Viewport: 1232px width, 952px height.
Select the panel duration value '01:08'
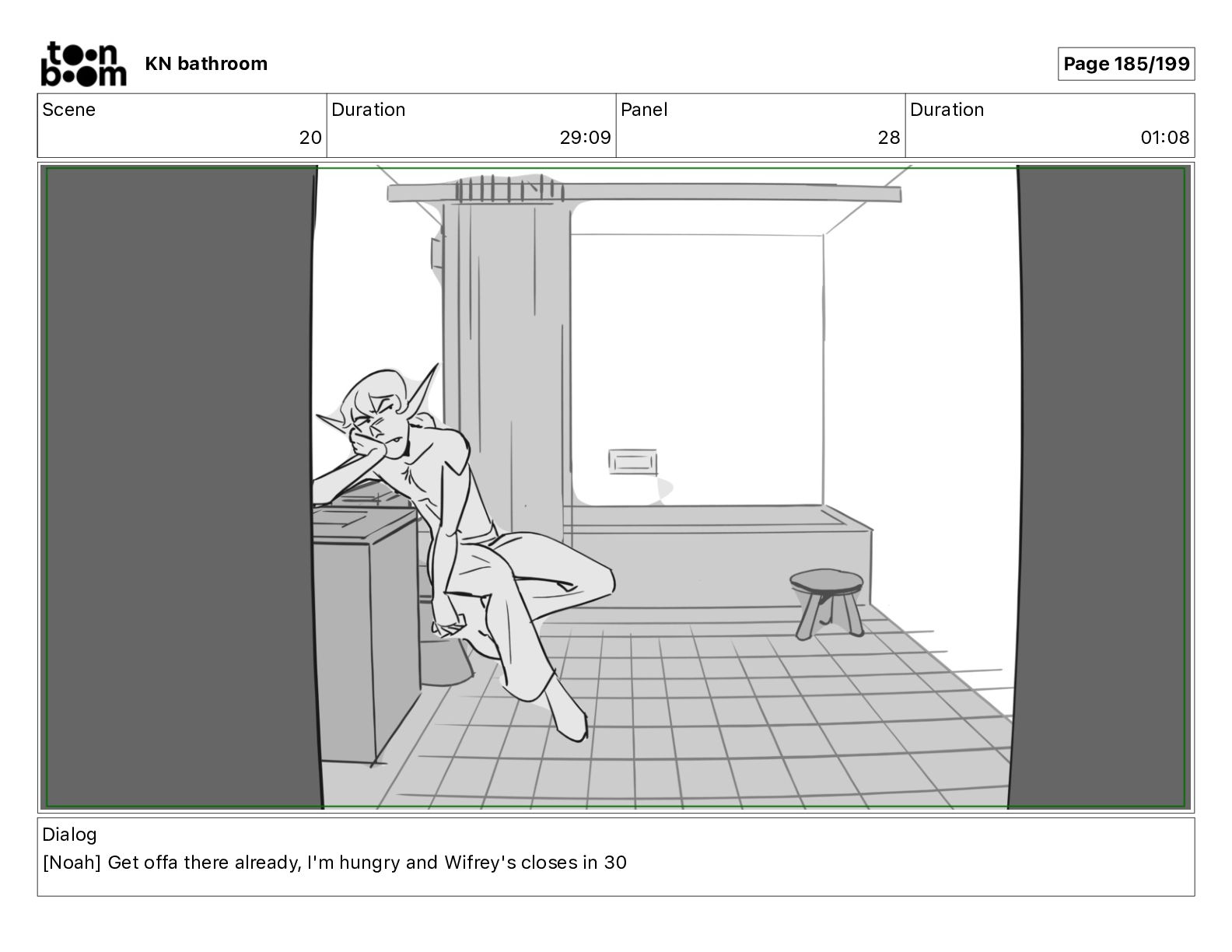tap(1165, 138)
